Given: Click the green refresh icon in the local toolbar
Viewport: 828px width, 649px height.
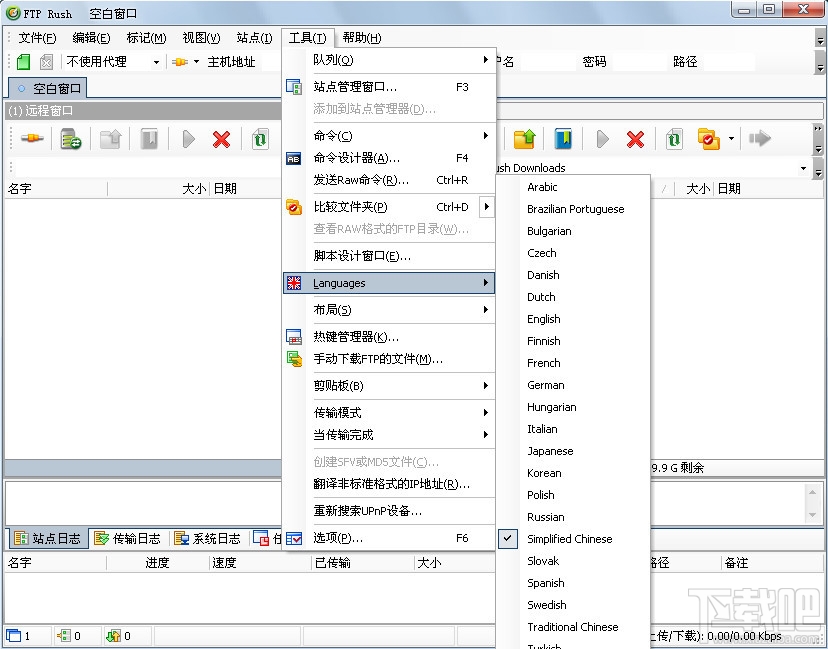Looking at the screenshot, I should (x=674, y=139).
